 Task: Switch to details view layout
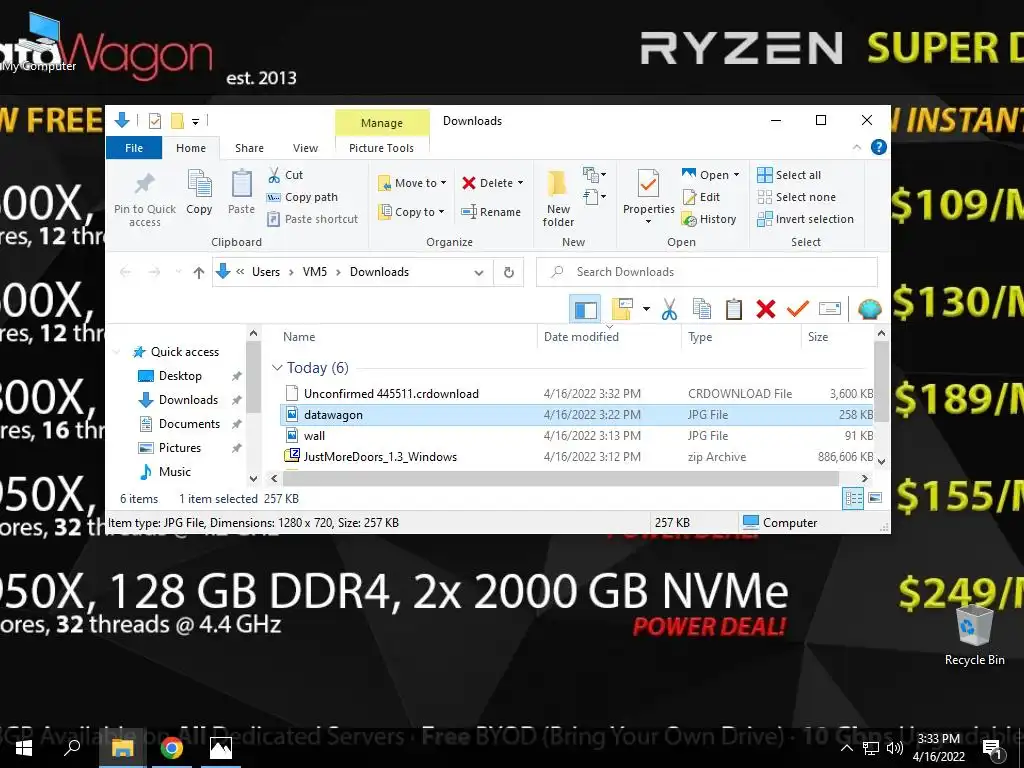[x=854, y=498]
